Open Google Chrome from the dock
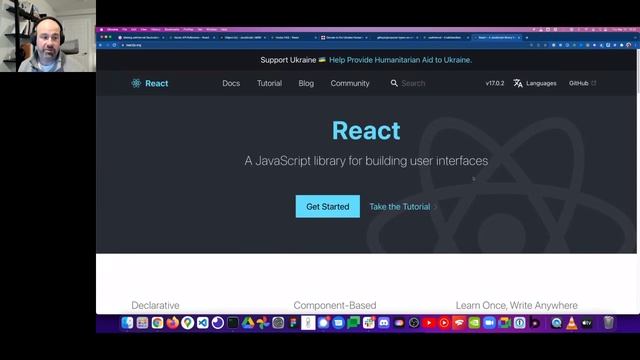The width and height of the screenshot is (640, 360). (158, 323)
